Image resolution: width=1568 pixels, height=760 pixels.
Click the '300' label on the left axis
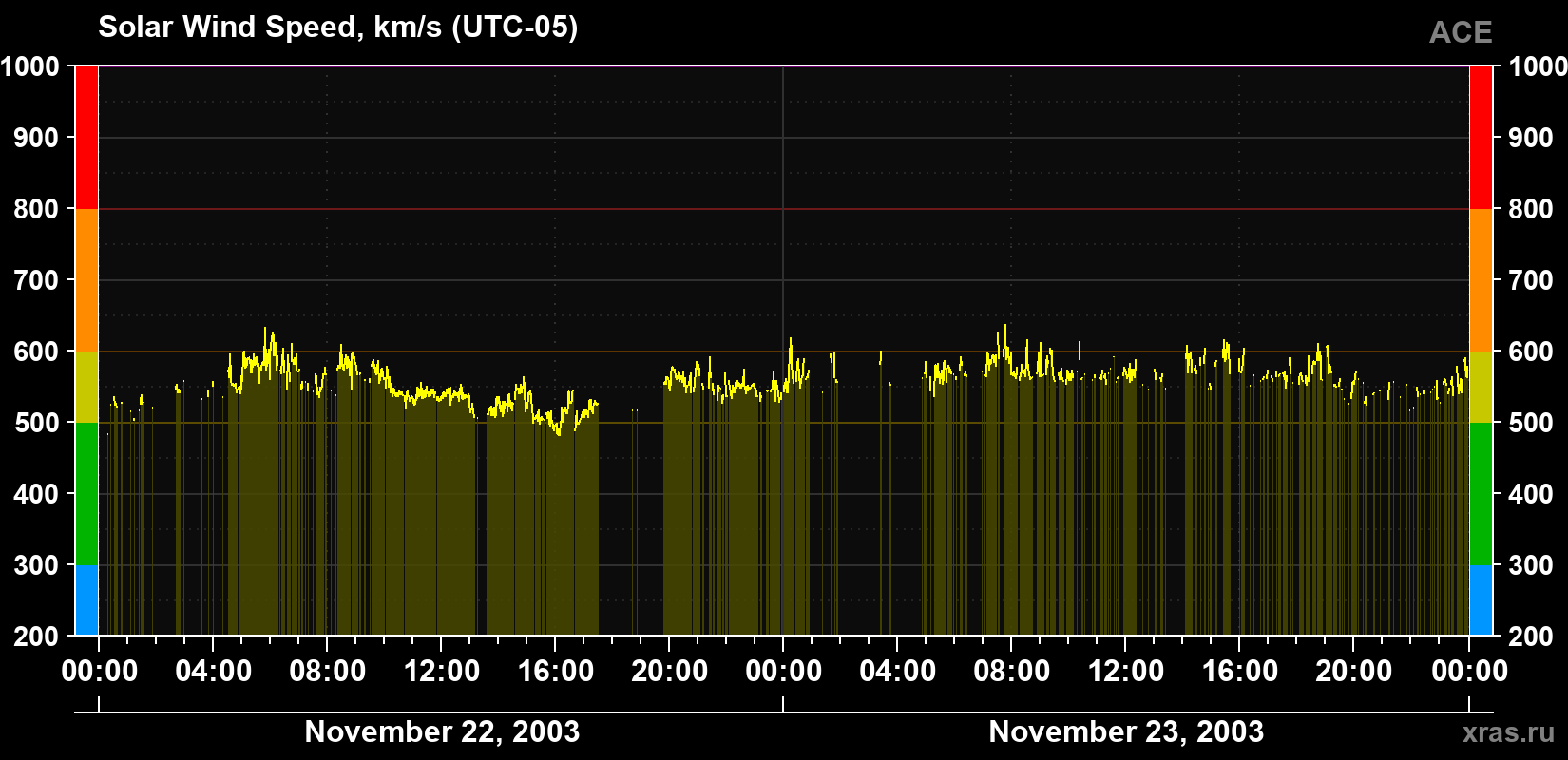[37, 565]
